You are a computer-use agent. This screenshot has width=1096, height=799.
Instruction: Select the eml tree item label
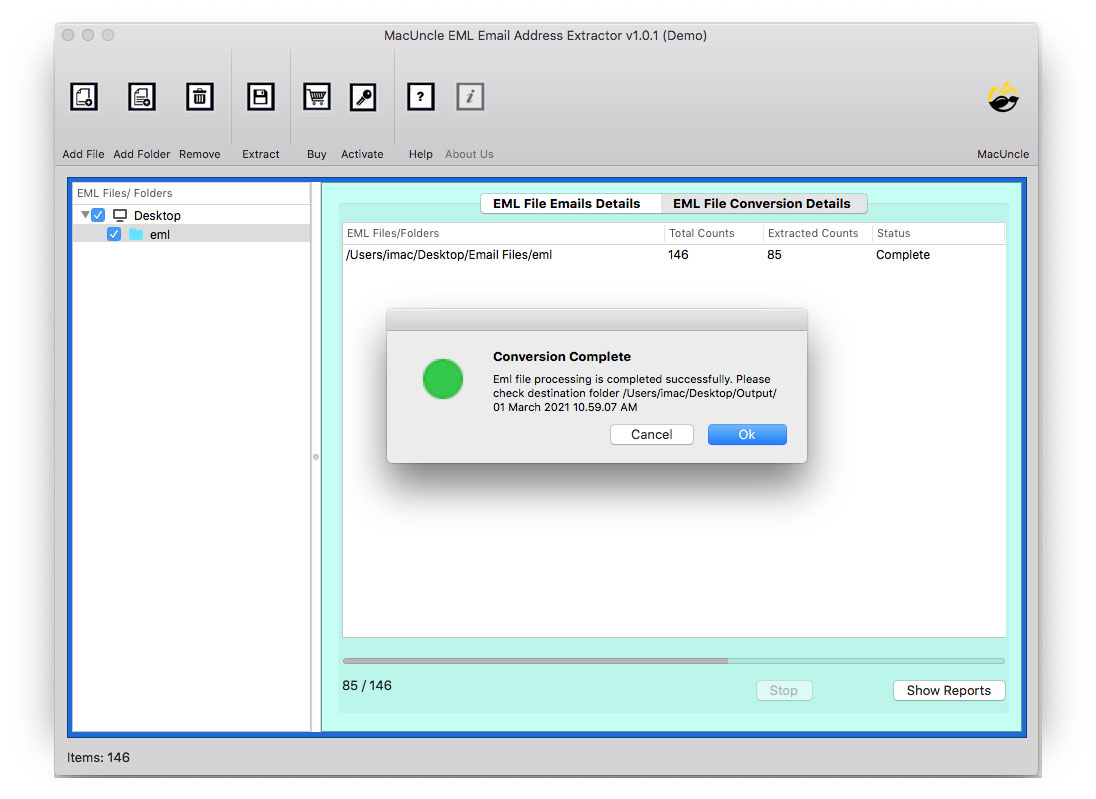159,235
